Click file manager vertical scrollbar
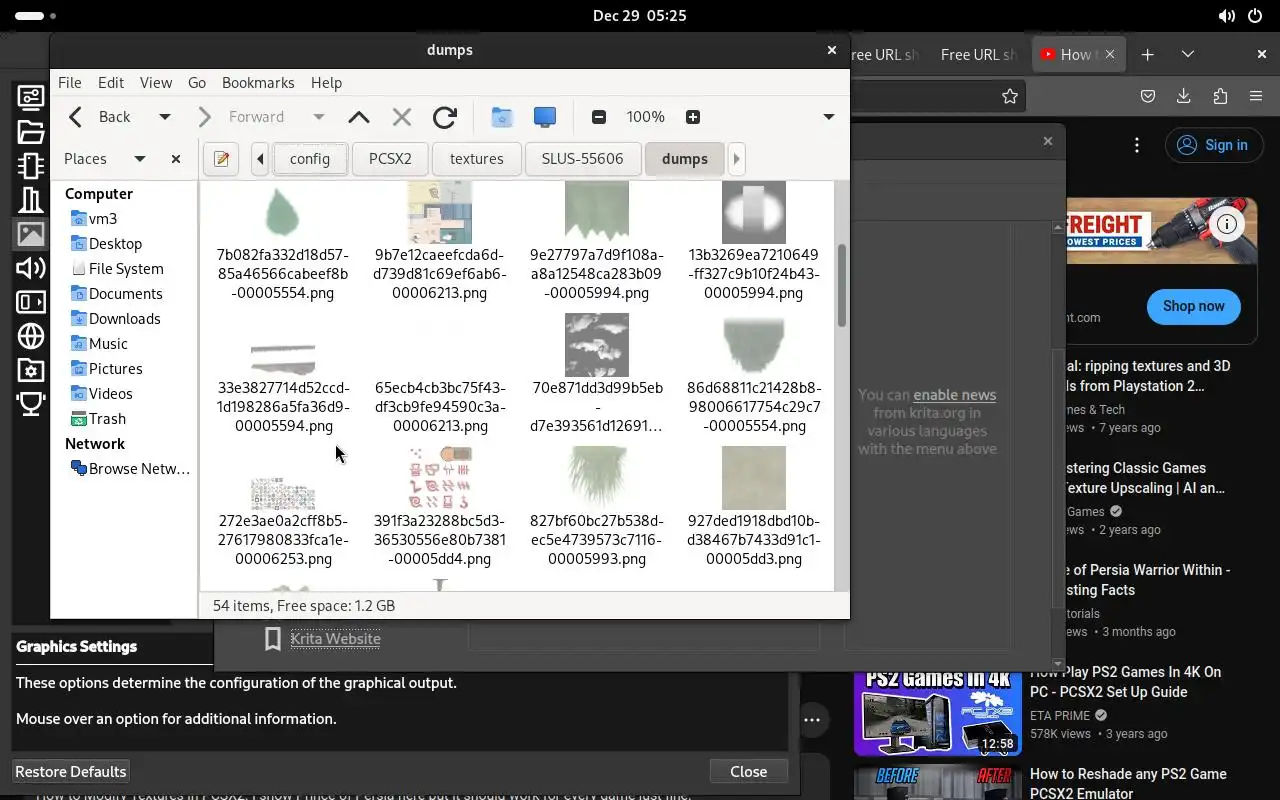This screenshot has height=800, width=1280. pyautogui.click(x=842, y=286)
